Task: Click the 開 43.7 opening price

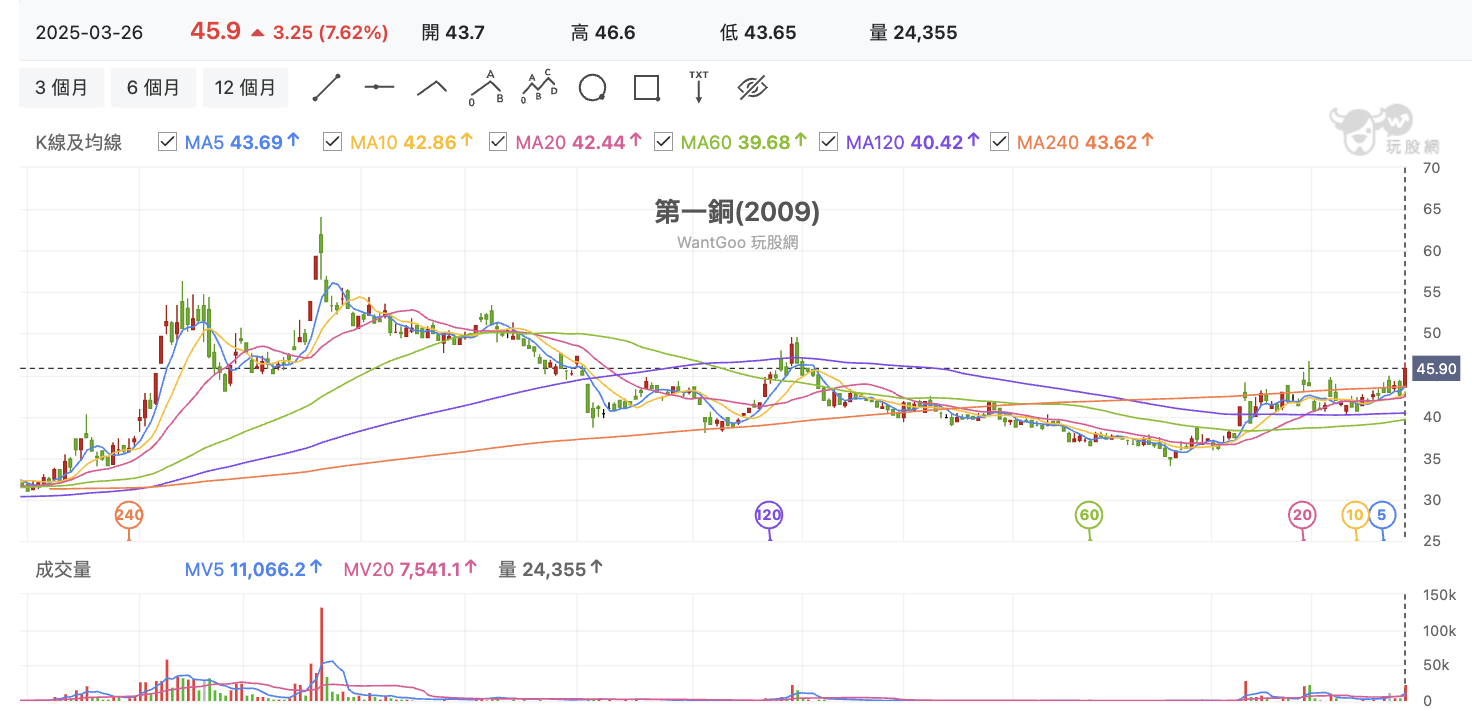Action: click(x=453, y=33)
